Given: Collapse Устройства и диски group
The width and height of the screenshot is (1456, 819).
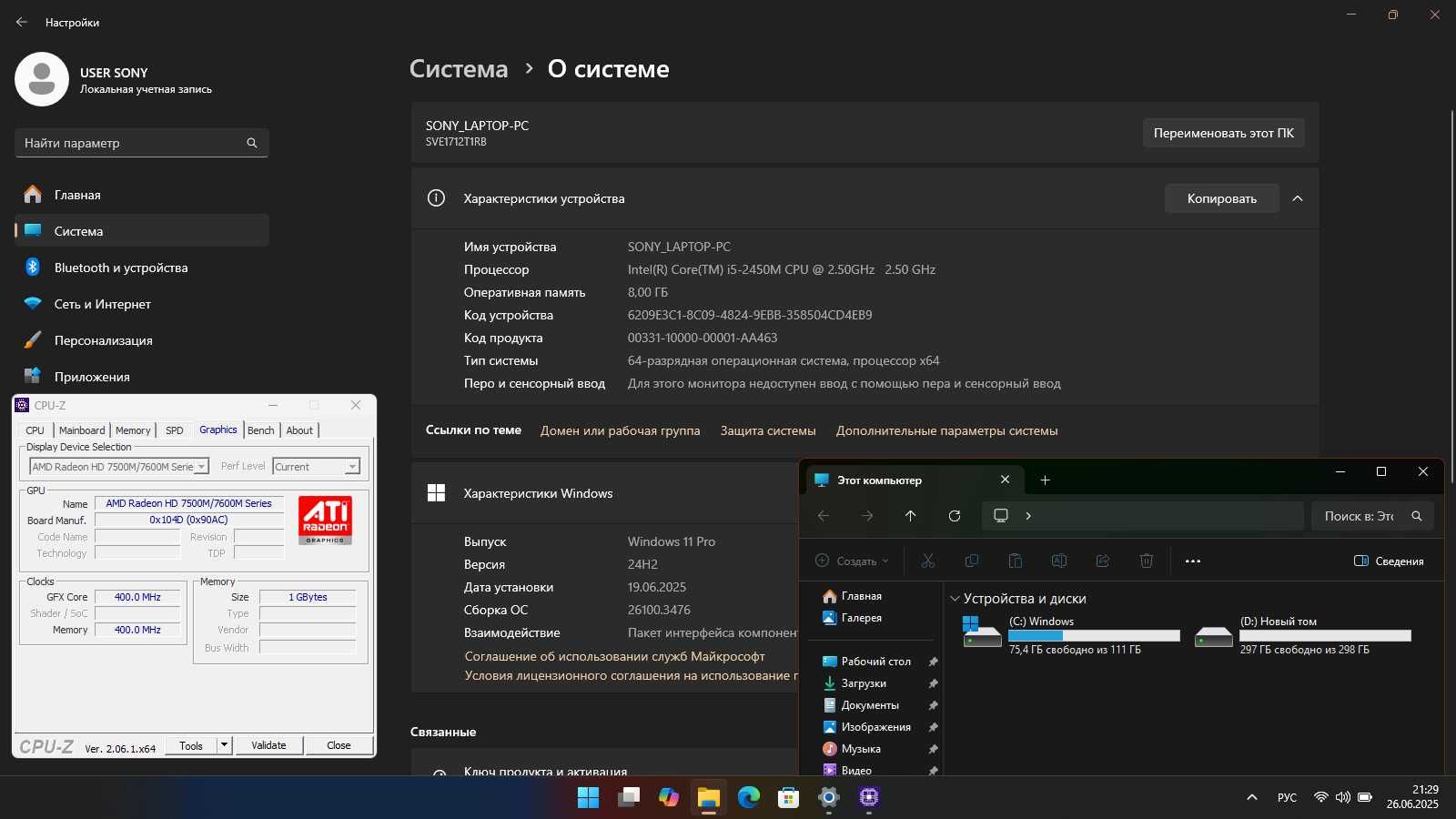Looking at the screenshot, I should click(955, 599).
